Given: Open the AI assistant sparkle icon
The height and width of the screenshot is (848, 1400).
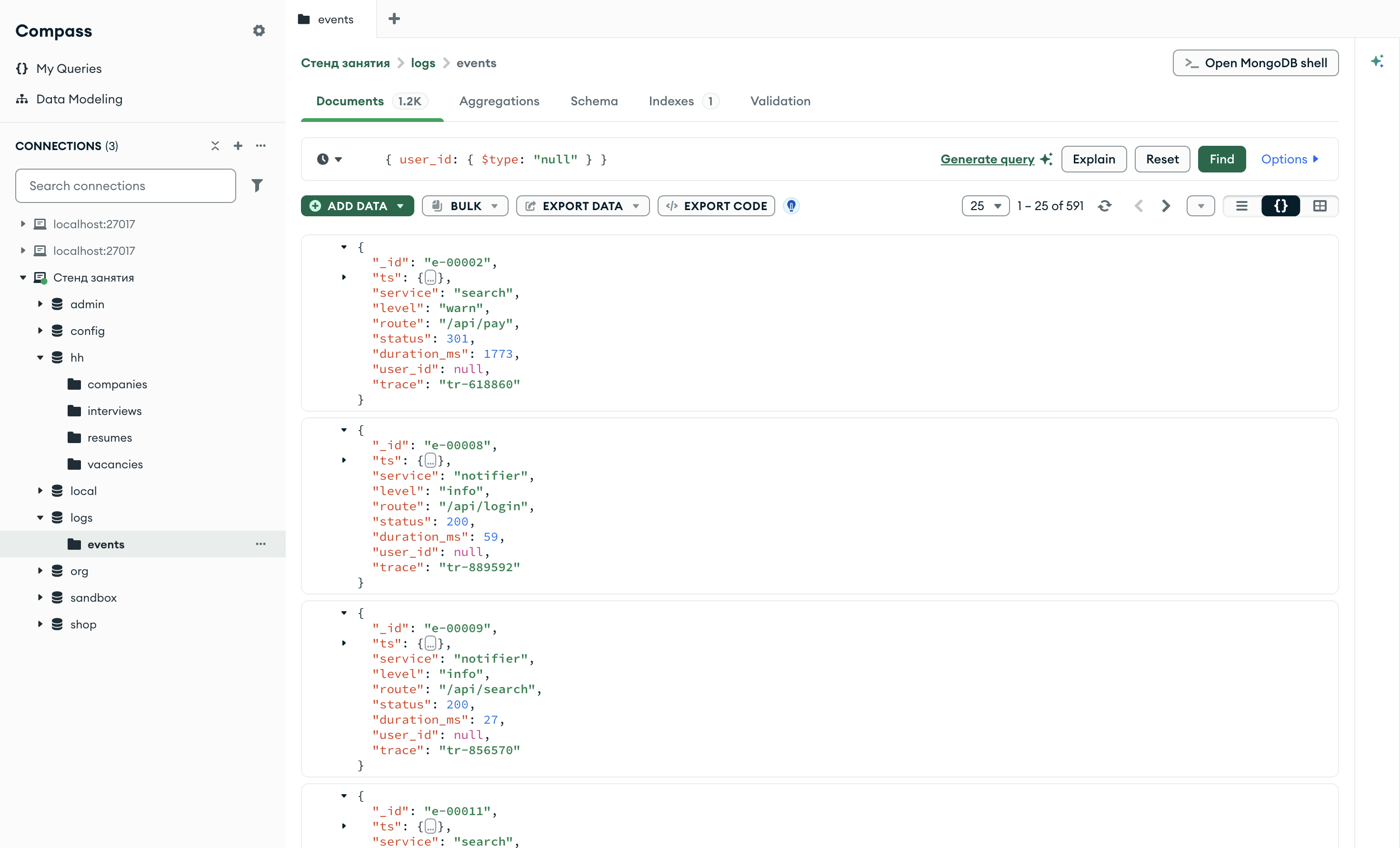Looking at the screenshot, I should (1377, 61).
